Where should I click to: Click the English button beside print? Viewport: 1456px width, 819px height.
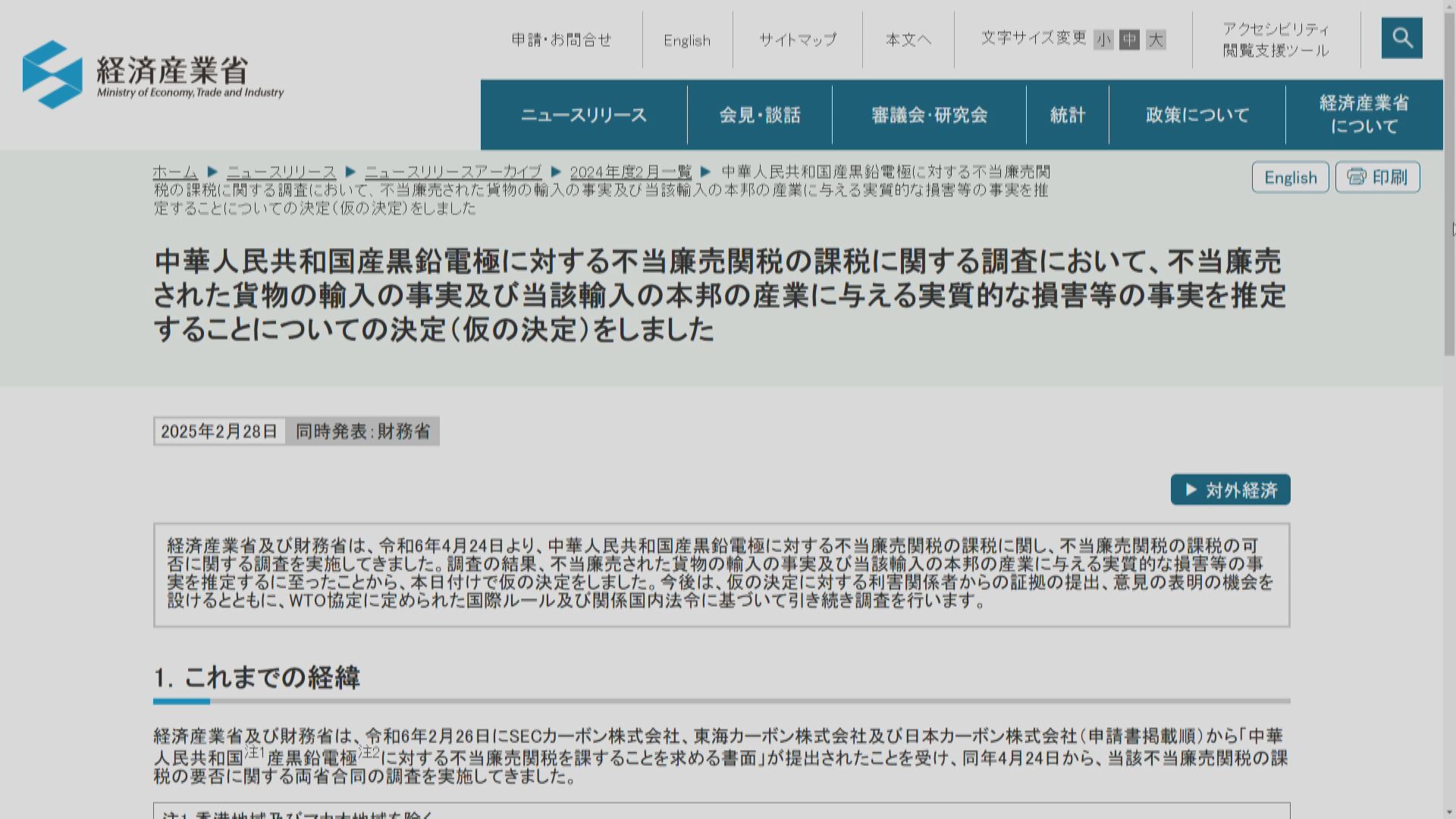(x=1290, y=177)
